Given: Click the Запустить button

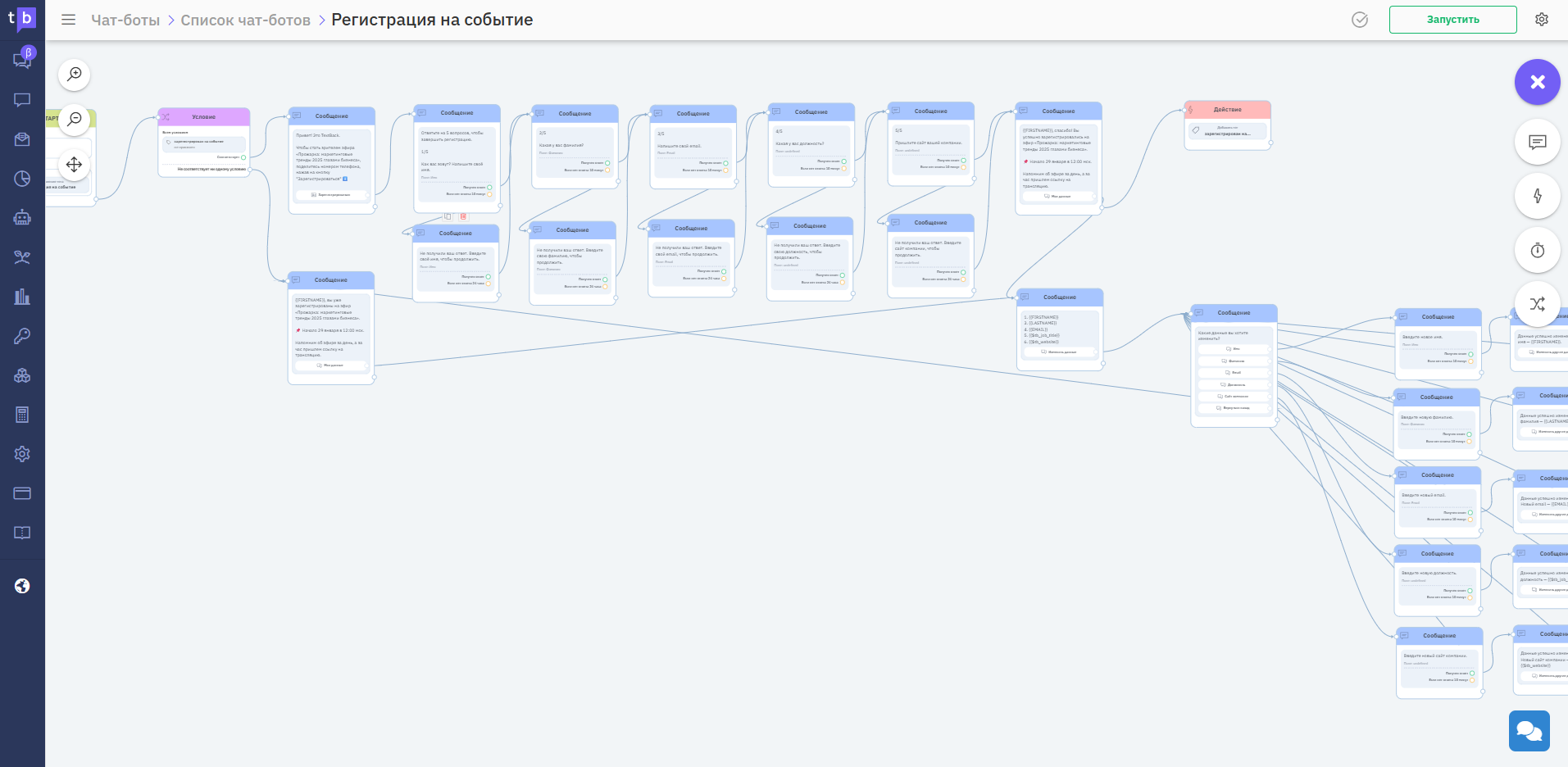Looking at the screenshot, I should coord(1452,20).
